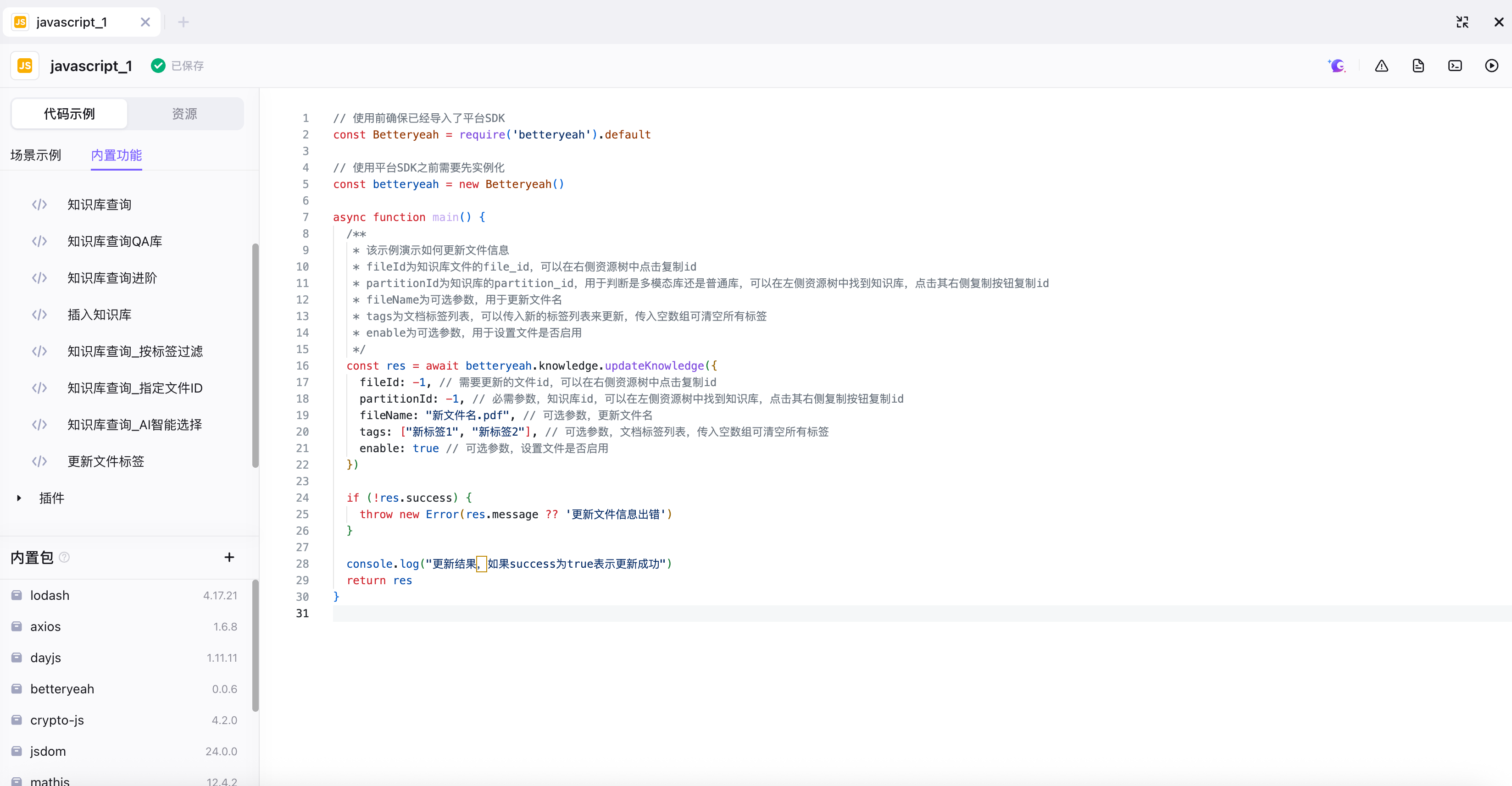
Task: Select 更新文件标签 example
Action: pyautogui.click(x=106, y=462)
